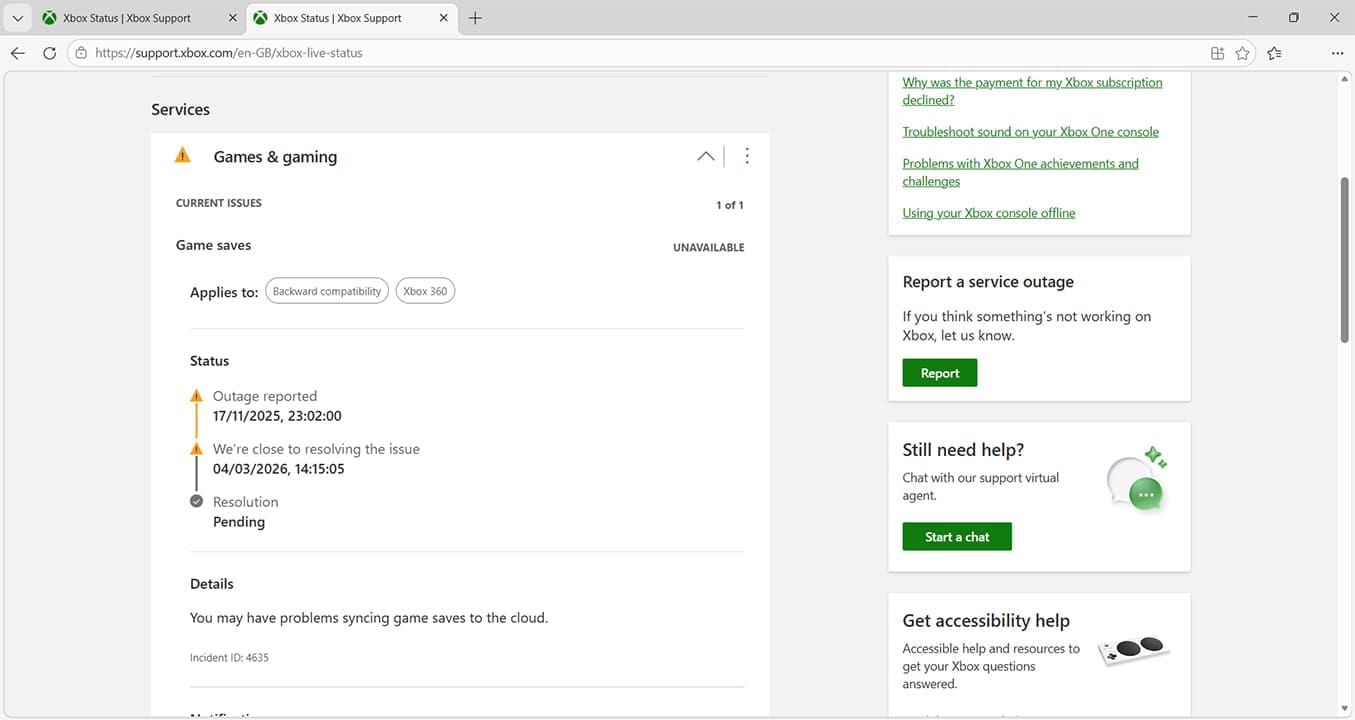The width and height of the screenshot is (1355, 720).
Task: Reload the page with refresh icon
Action: tap(49, 53)
